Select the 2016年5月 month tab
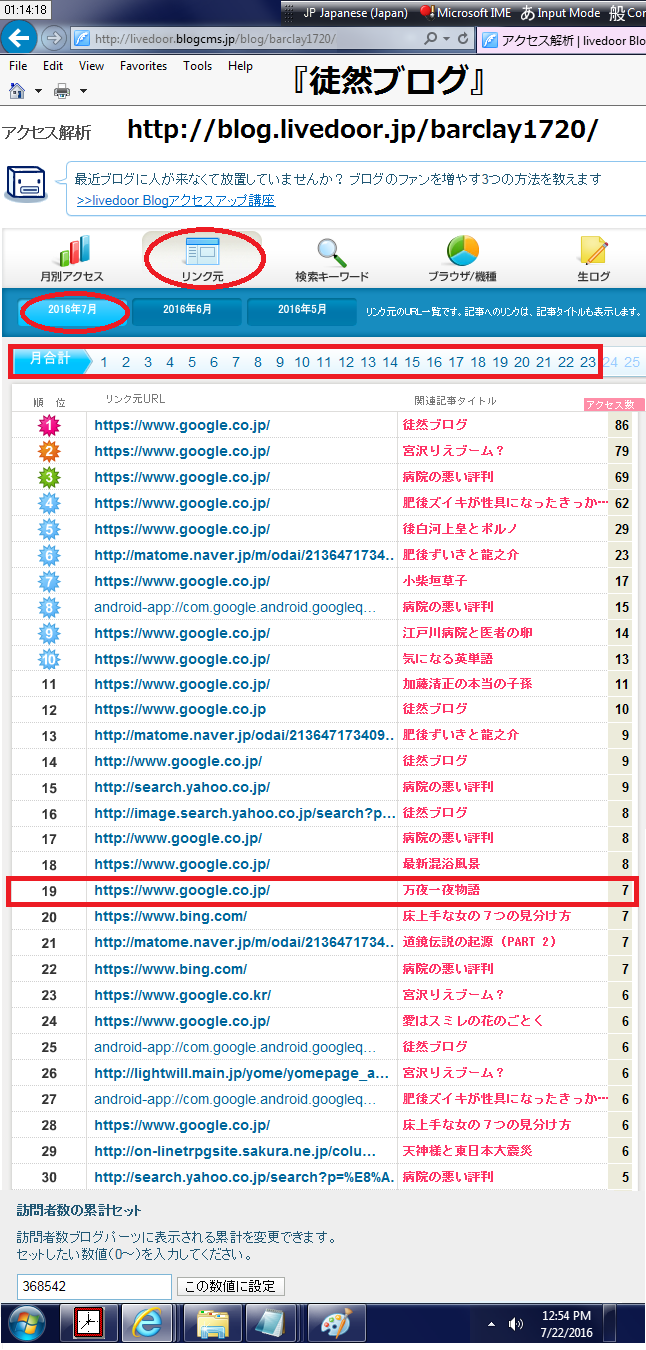Screen dimensions: 646x1350 (302, 310)
